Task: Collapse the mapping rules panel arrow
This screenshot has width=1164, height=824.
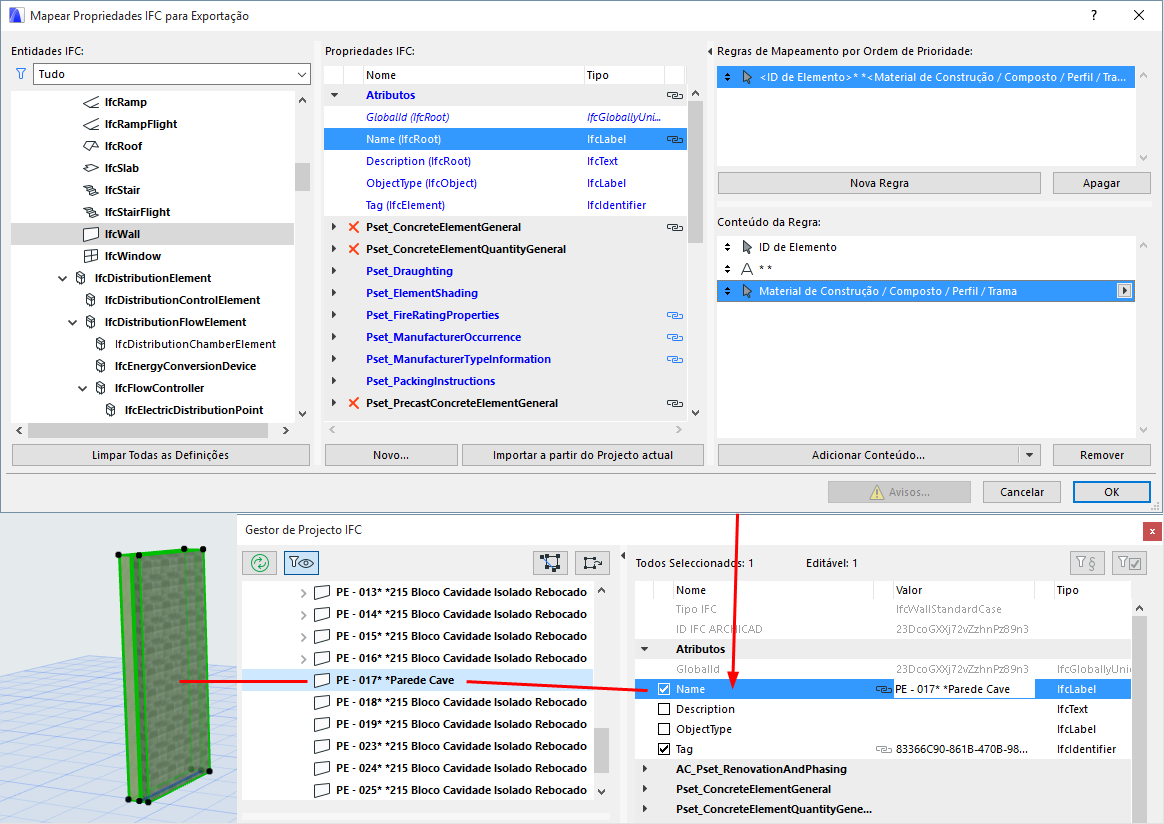Action: point(710,51)
